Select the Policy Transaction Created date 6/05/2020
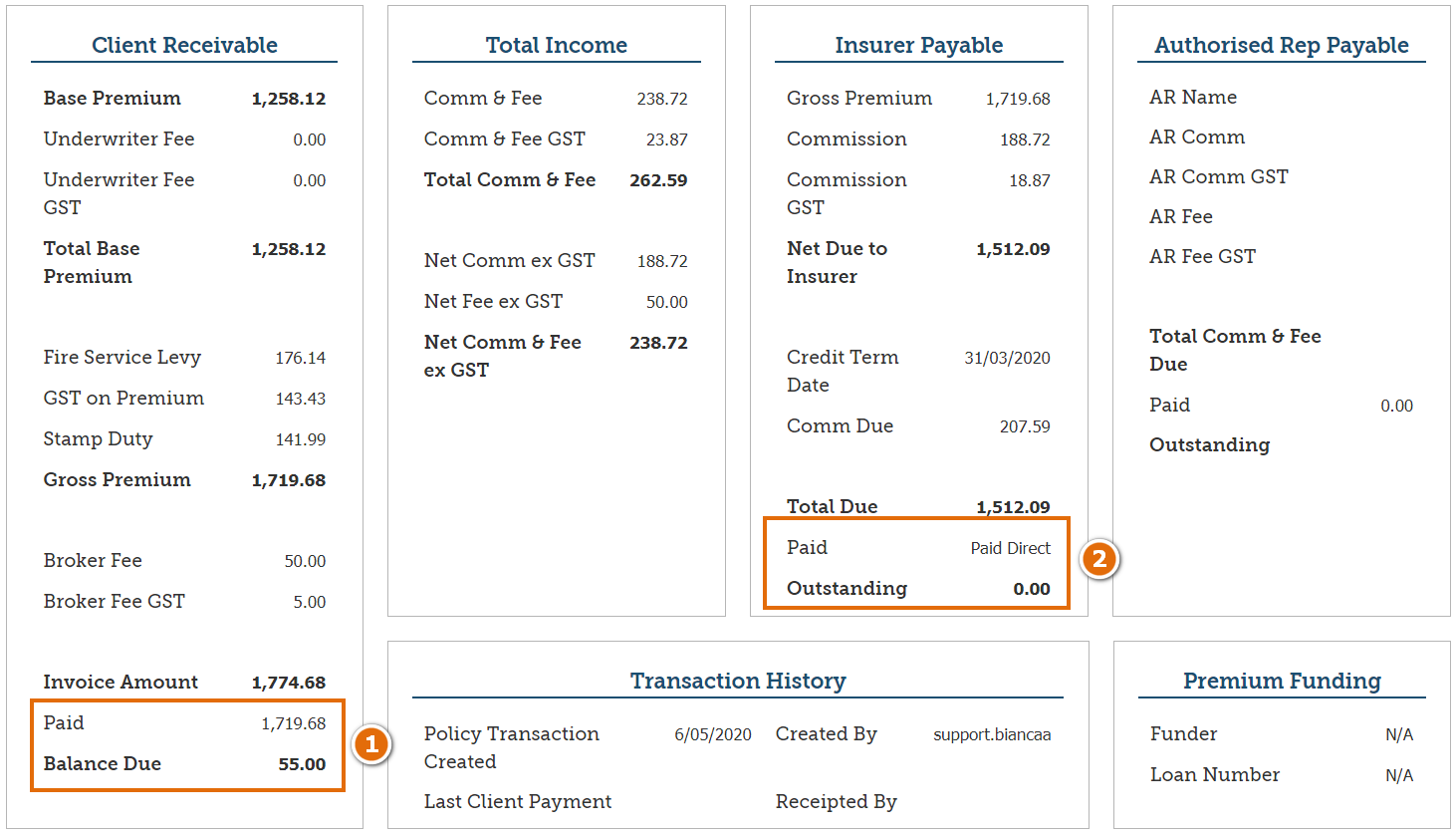 point(712,734)
